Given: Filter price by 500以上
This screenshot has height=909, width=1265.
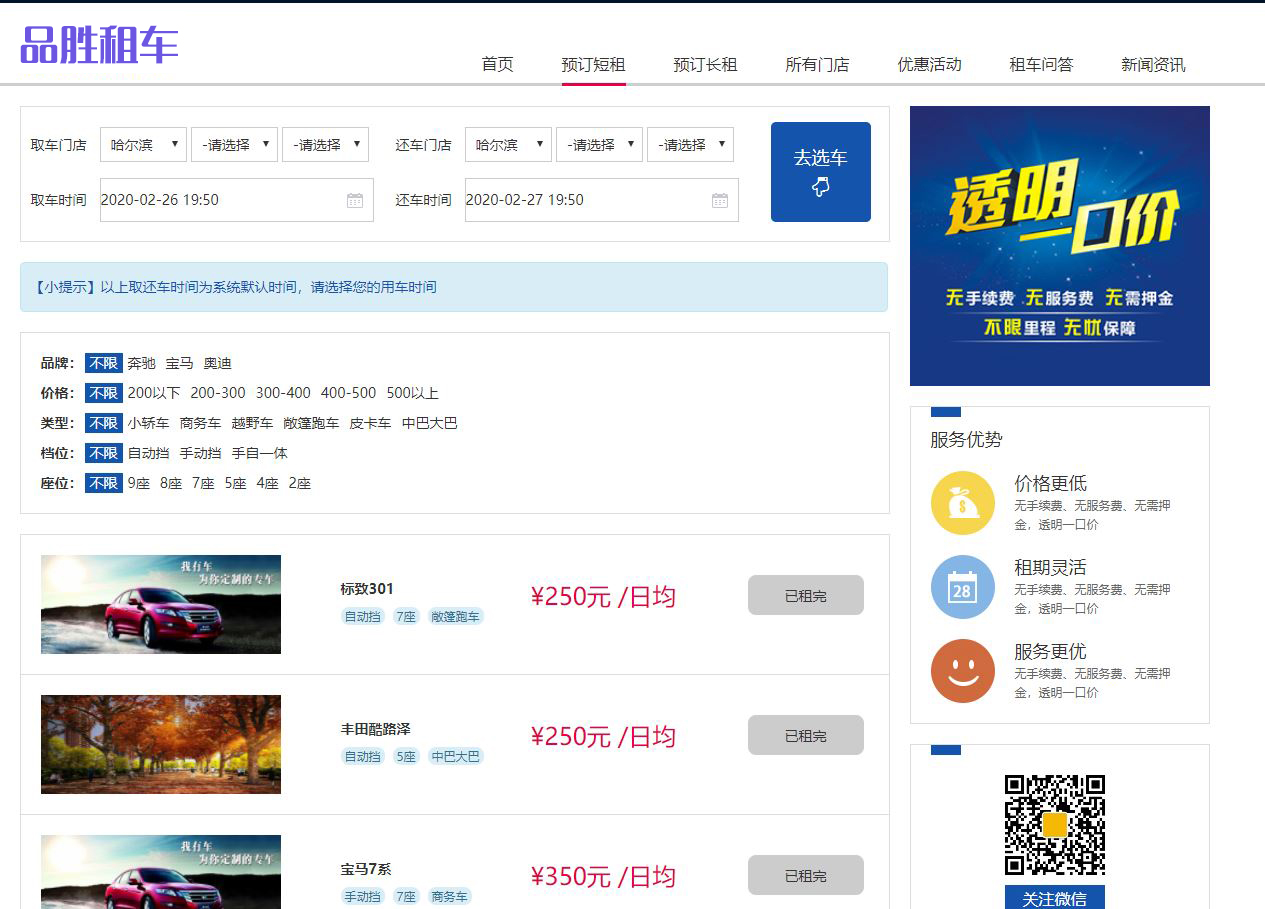Looking at the screenshot, I should coord(413,393).
